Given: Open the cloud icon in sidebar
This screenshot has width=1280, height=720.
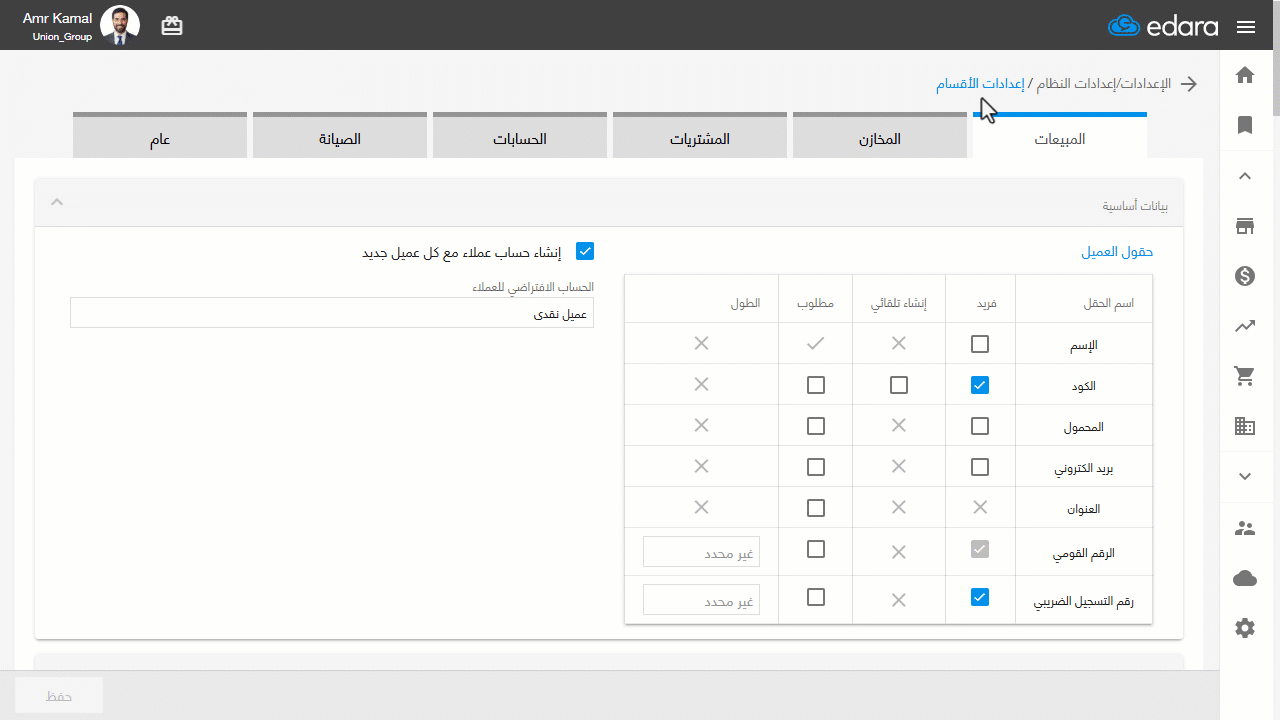Looking at the screenshot, I should (x=1245, y=578).
